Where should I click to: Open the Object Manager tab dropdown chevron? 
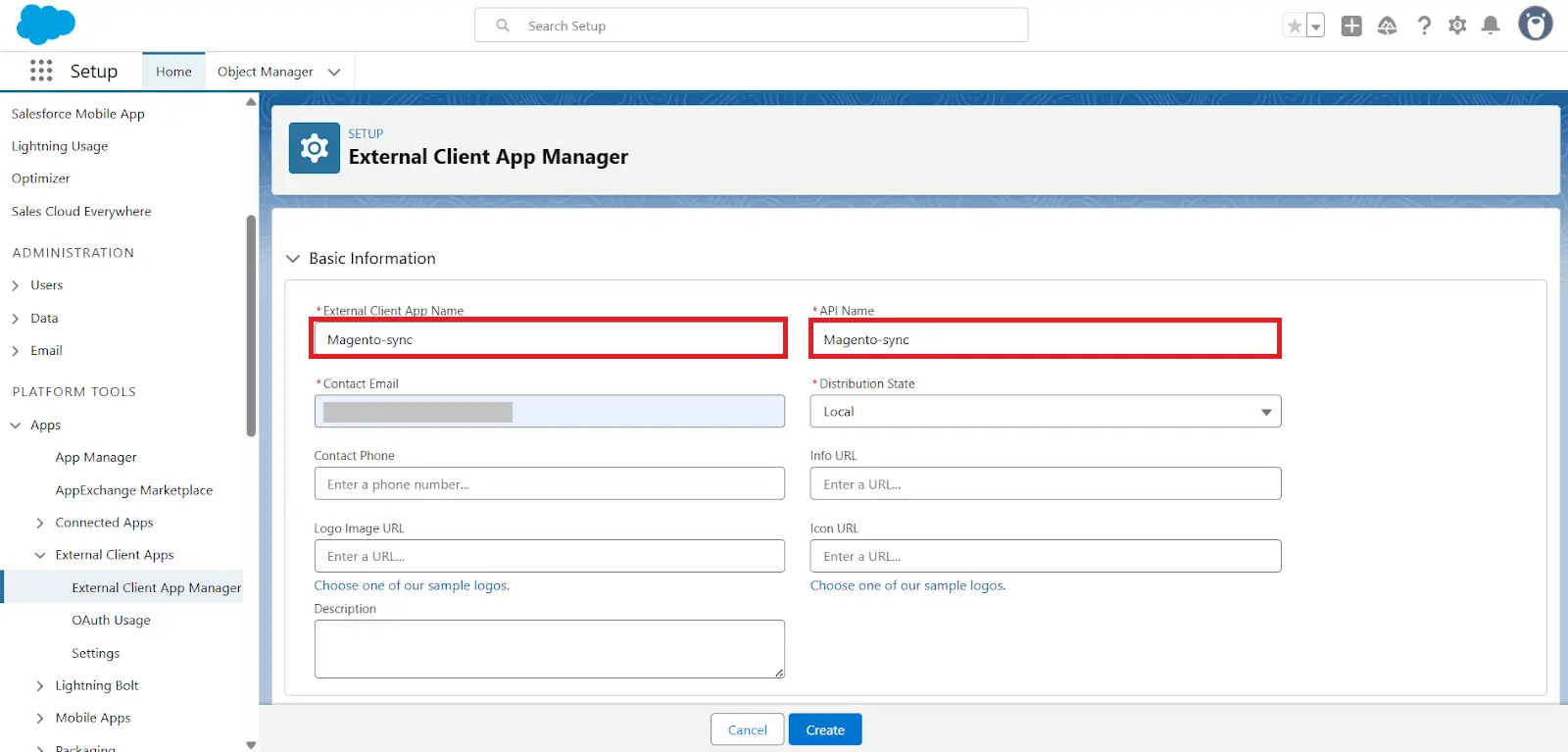point(334,72)
